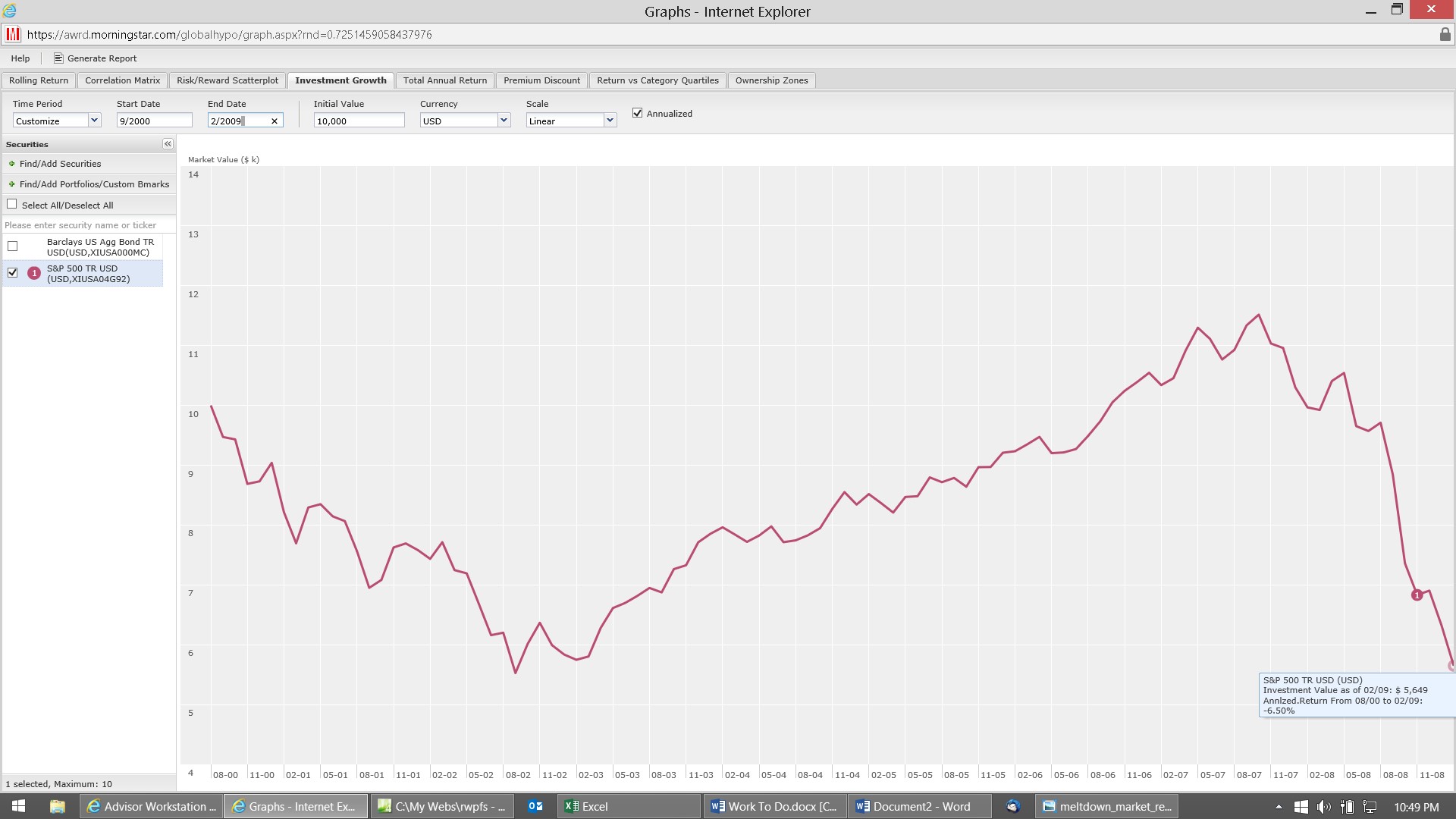Click the security name or ticker search box

tap(89, 225)
